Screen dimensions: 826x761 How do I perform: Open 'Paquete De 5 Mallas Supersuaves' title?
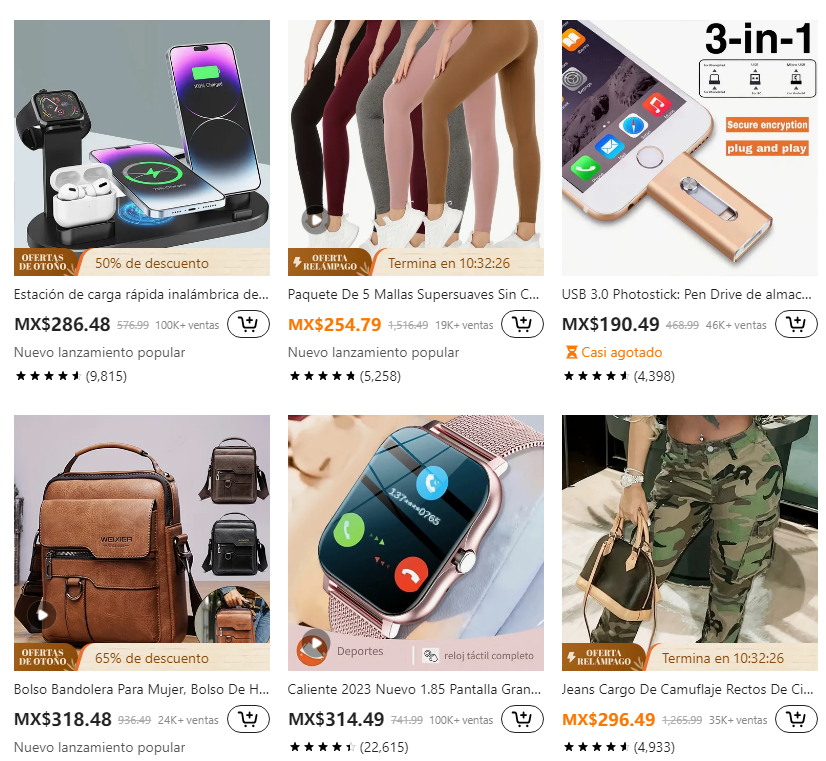413,294
